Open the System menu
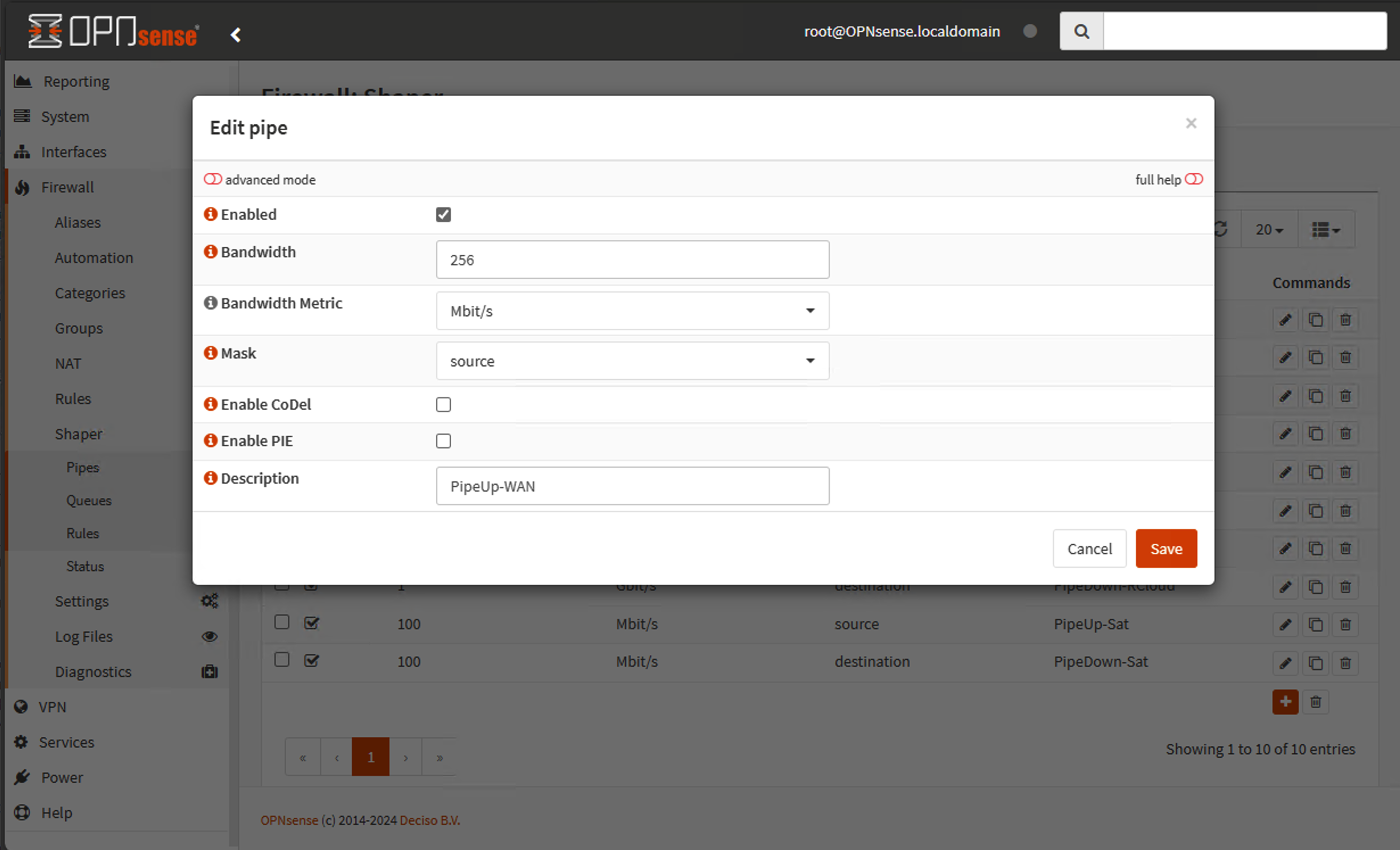 click(x=65, y=117)
